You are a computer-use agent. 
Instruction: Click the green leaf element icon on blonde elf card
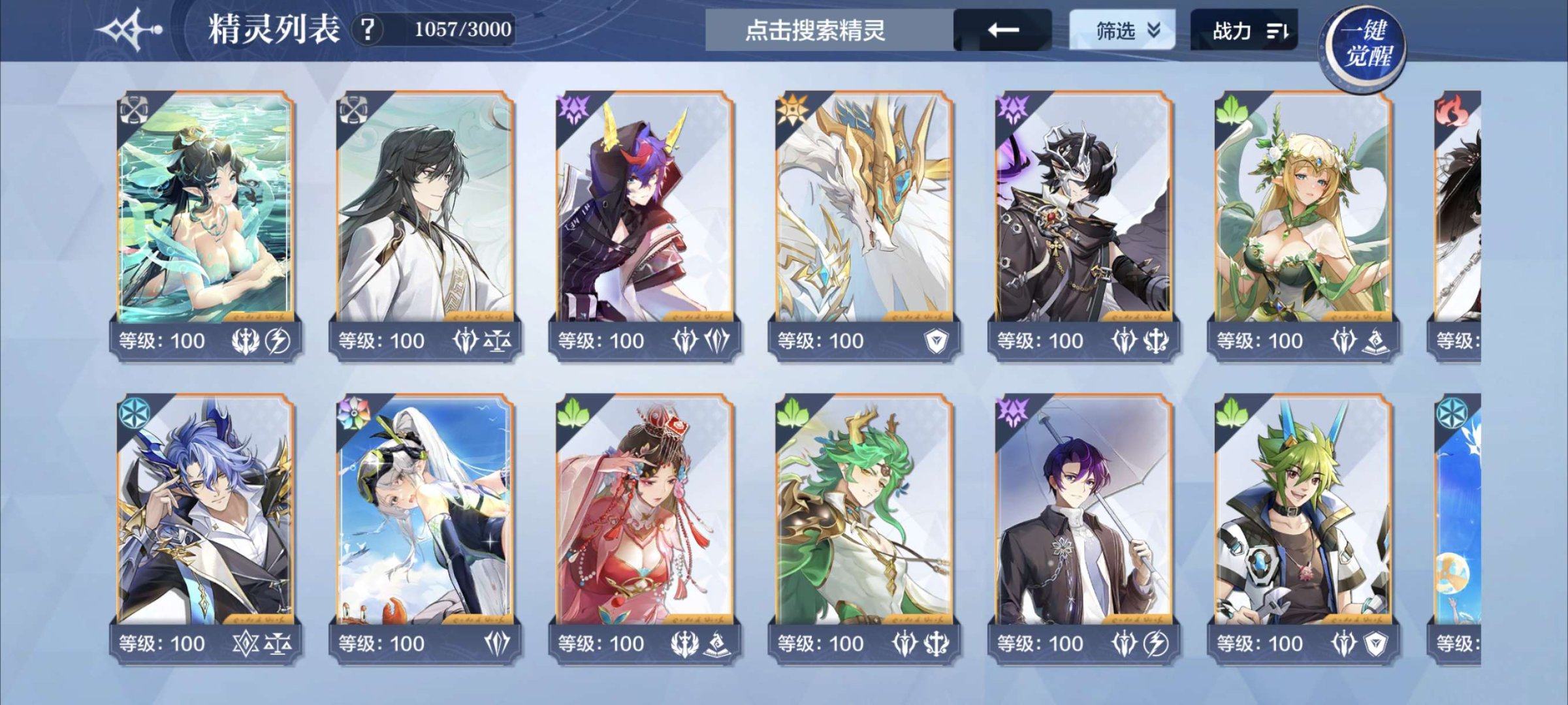pyautogui.click(x=1231, y=109)
